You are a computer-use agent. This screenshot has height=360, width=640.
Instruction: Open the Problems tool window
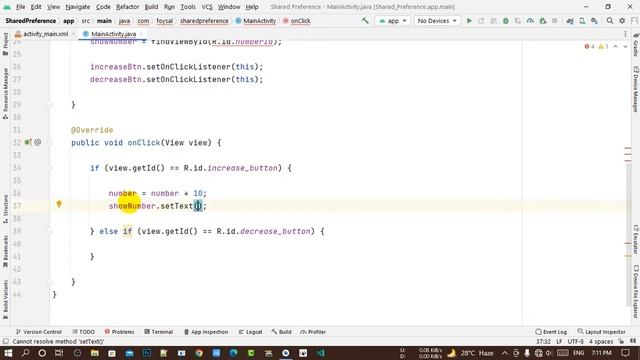pyautogui.click(x=119, y=332)
